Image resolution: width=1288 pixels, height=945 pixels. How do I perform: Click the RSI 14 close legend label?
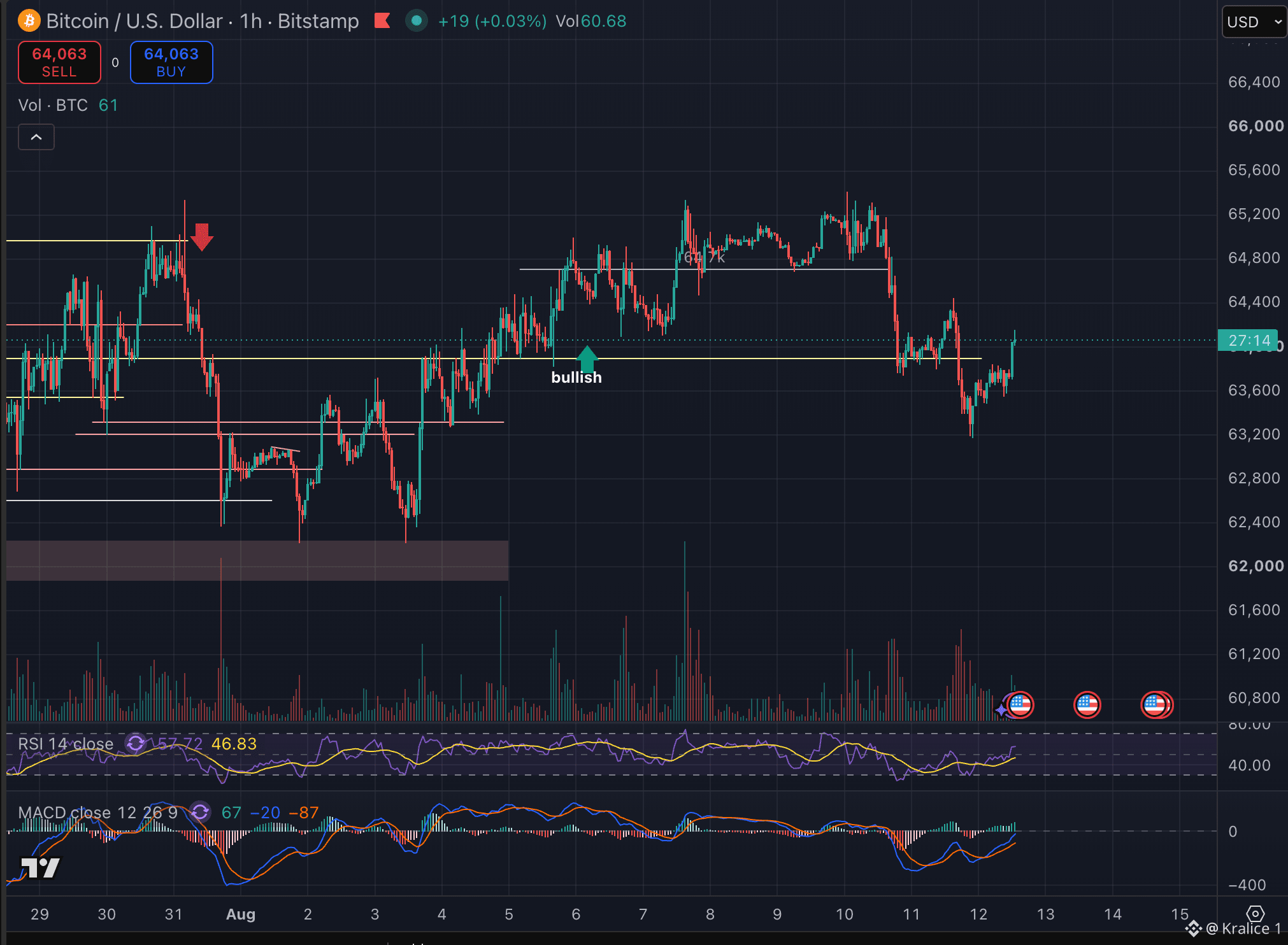(x=66, y=744)
